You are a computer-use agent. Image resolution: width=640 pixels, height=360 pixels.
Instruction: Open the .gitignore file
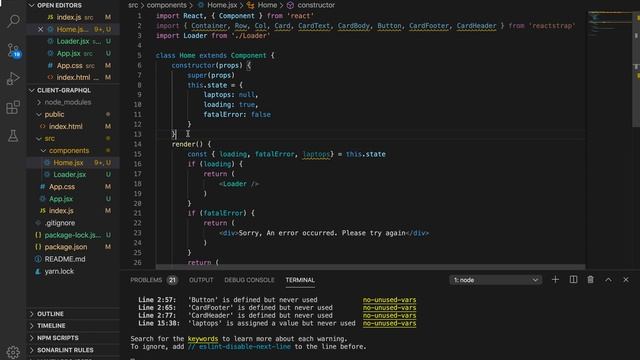click(73, 223)
